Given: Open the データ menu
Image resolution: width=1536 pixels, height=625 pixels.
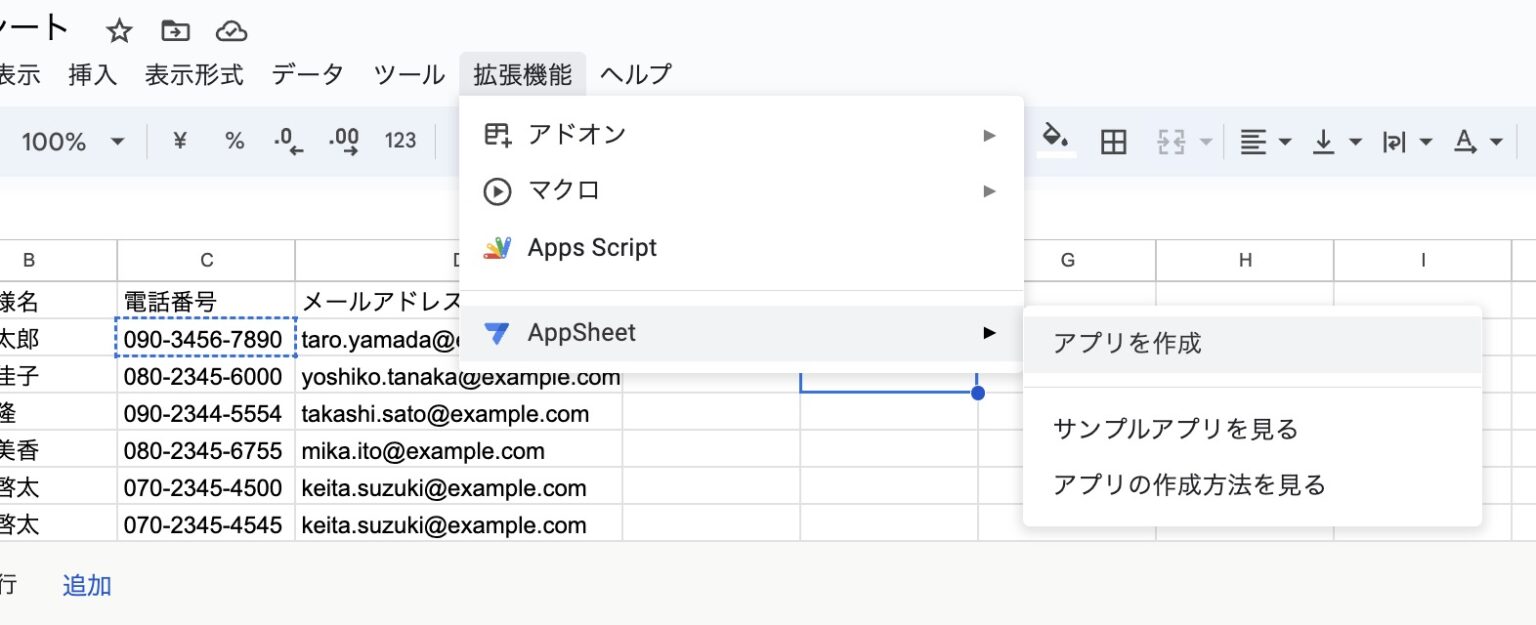Looking at the screenshot, I should 306,73.
